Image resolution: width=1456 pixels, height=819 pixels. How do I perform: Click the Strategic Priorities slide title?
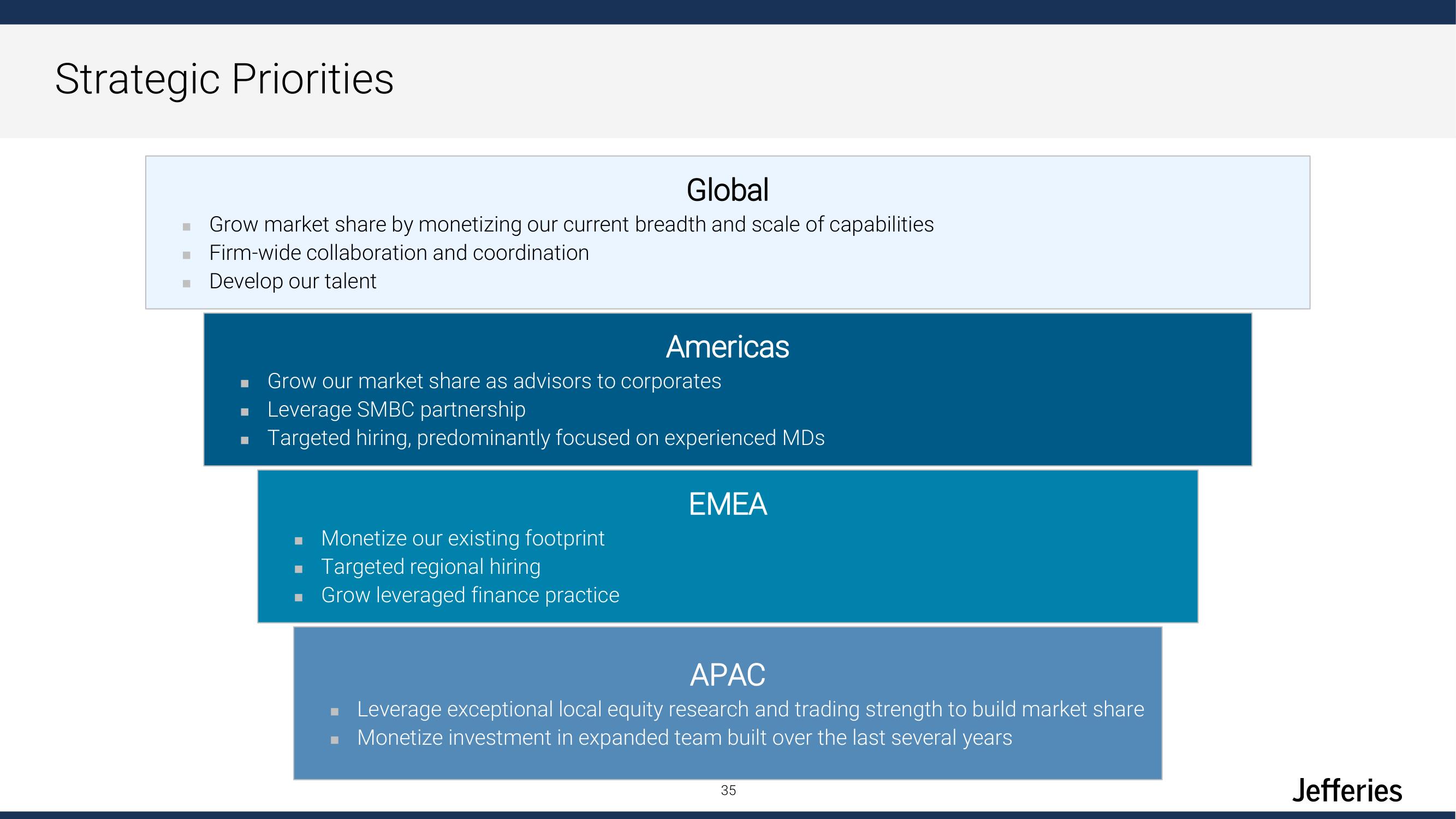[x=224, y=79]
